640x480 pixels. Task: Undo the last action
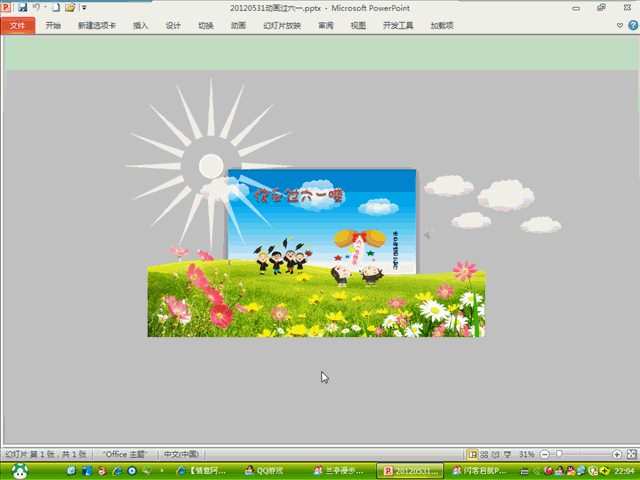(36, 7)
